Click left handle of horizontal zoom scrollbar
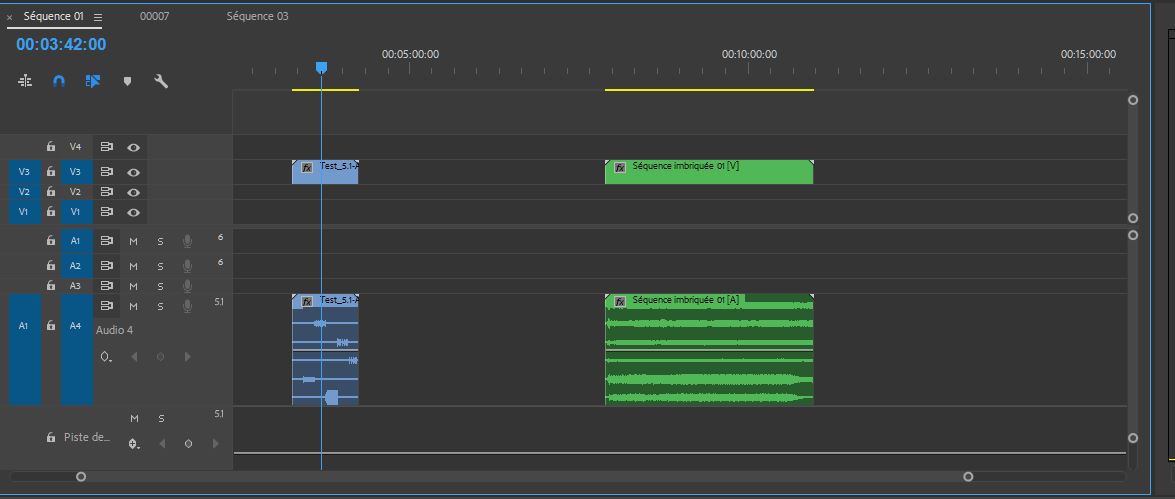The width and height of the screenshot is (1175, 499). pyautogui.click(x=81, y=477)
